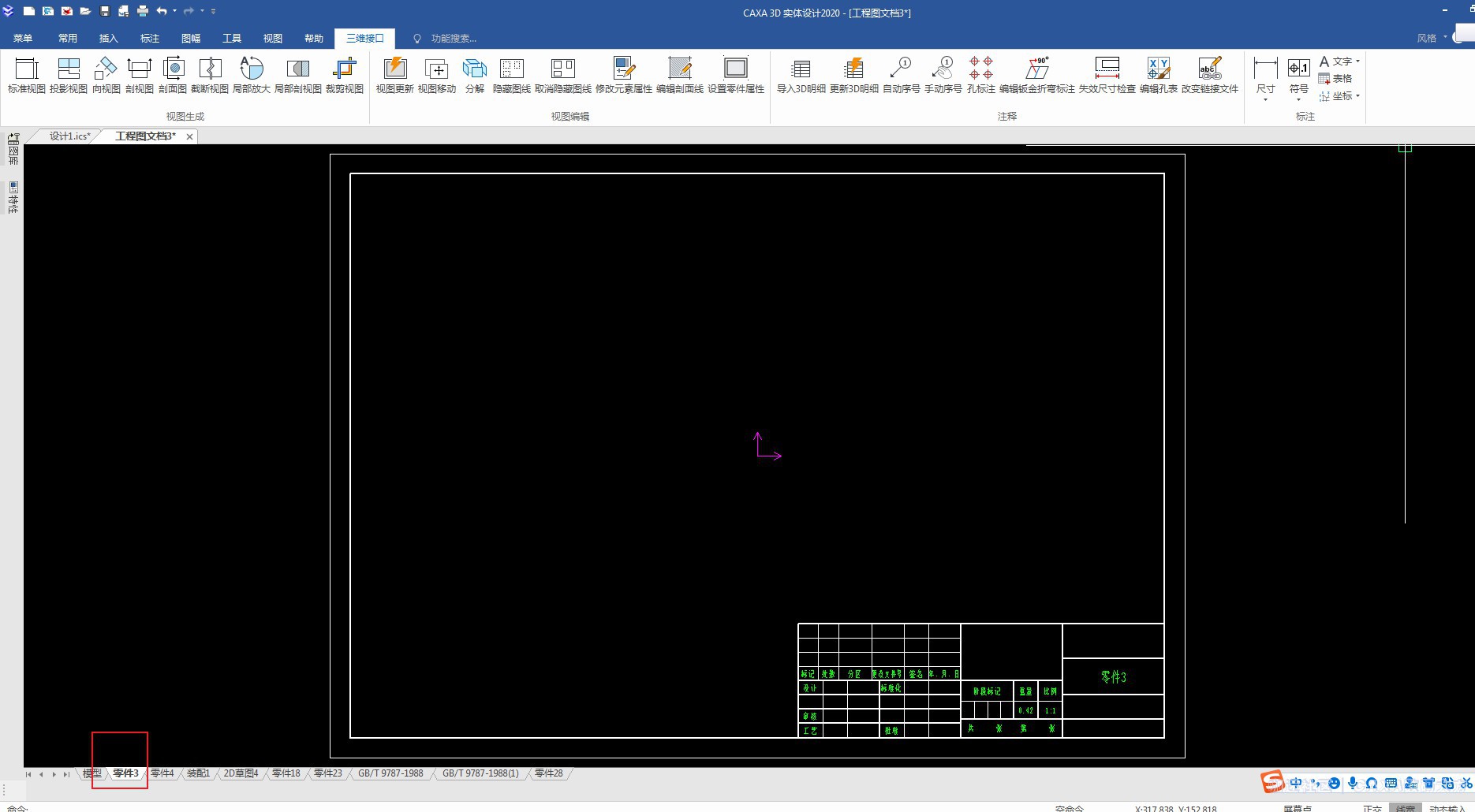Choose the 局部放大 detail view tool
The image size is (1475, 812).
pos(251,75)
